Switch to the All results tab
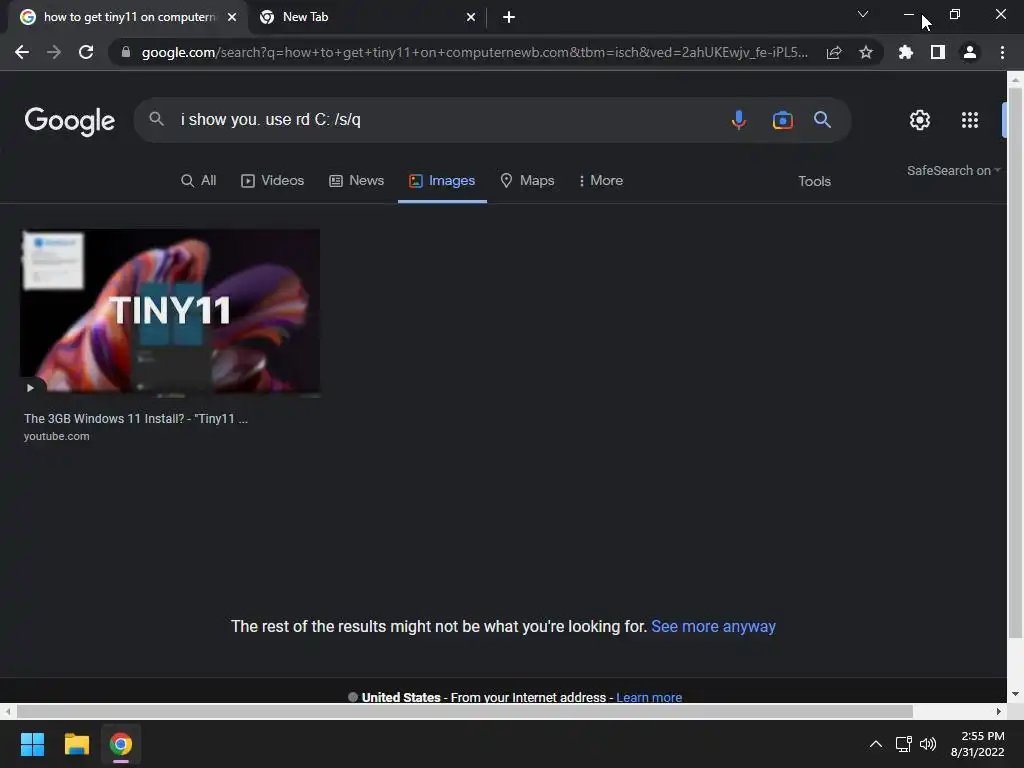Viewport: 1024px width, 768px height. pyautogui.click(x=199, y=180)
